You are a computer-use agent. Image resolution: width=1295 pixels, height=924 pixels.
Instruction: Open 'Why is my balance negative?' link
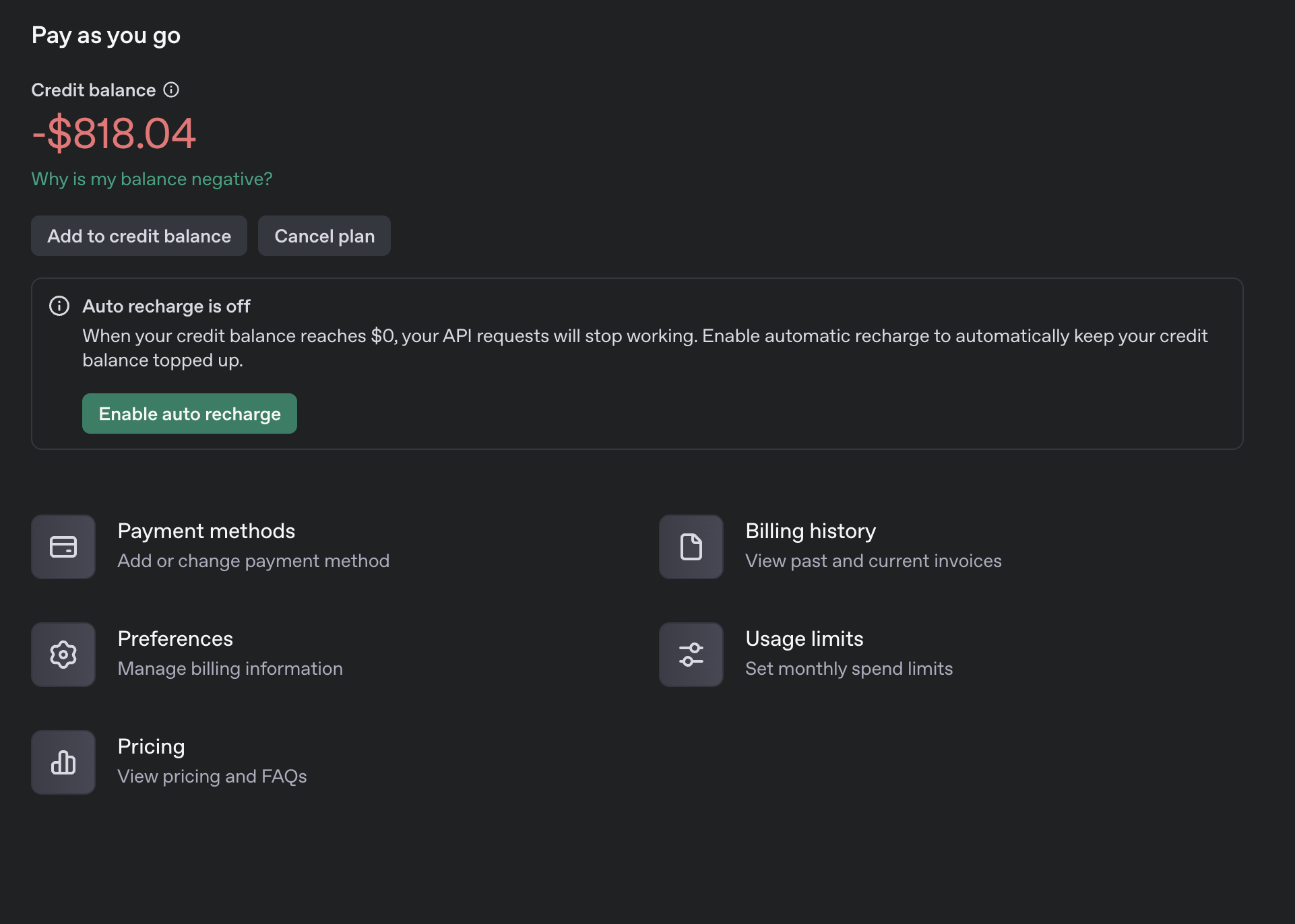tap(152, 179)
